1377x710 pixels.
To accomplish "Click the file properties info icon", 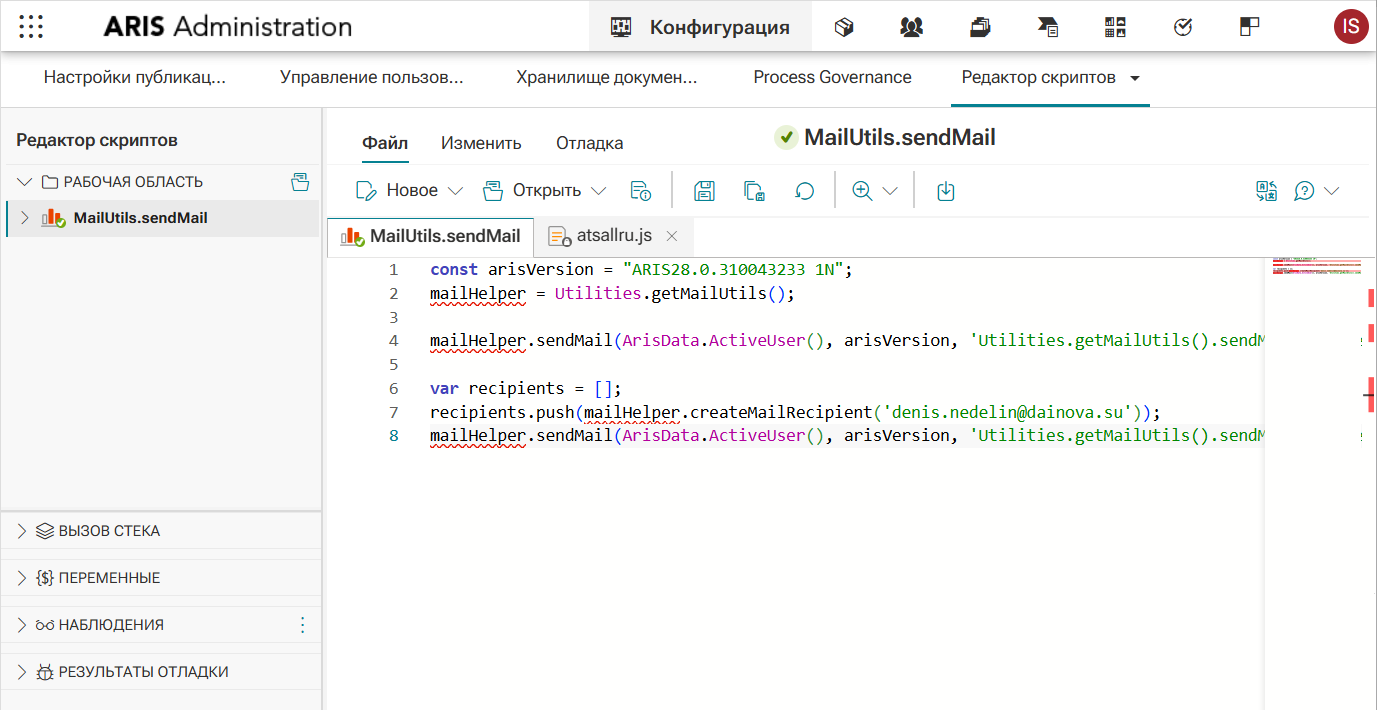I will 641,190.
